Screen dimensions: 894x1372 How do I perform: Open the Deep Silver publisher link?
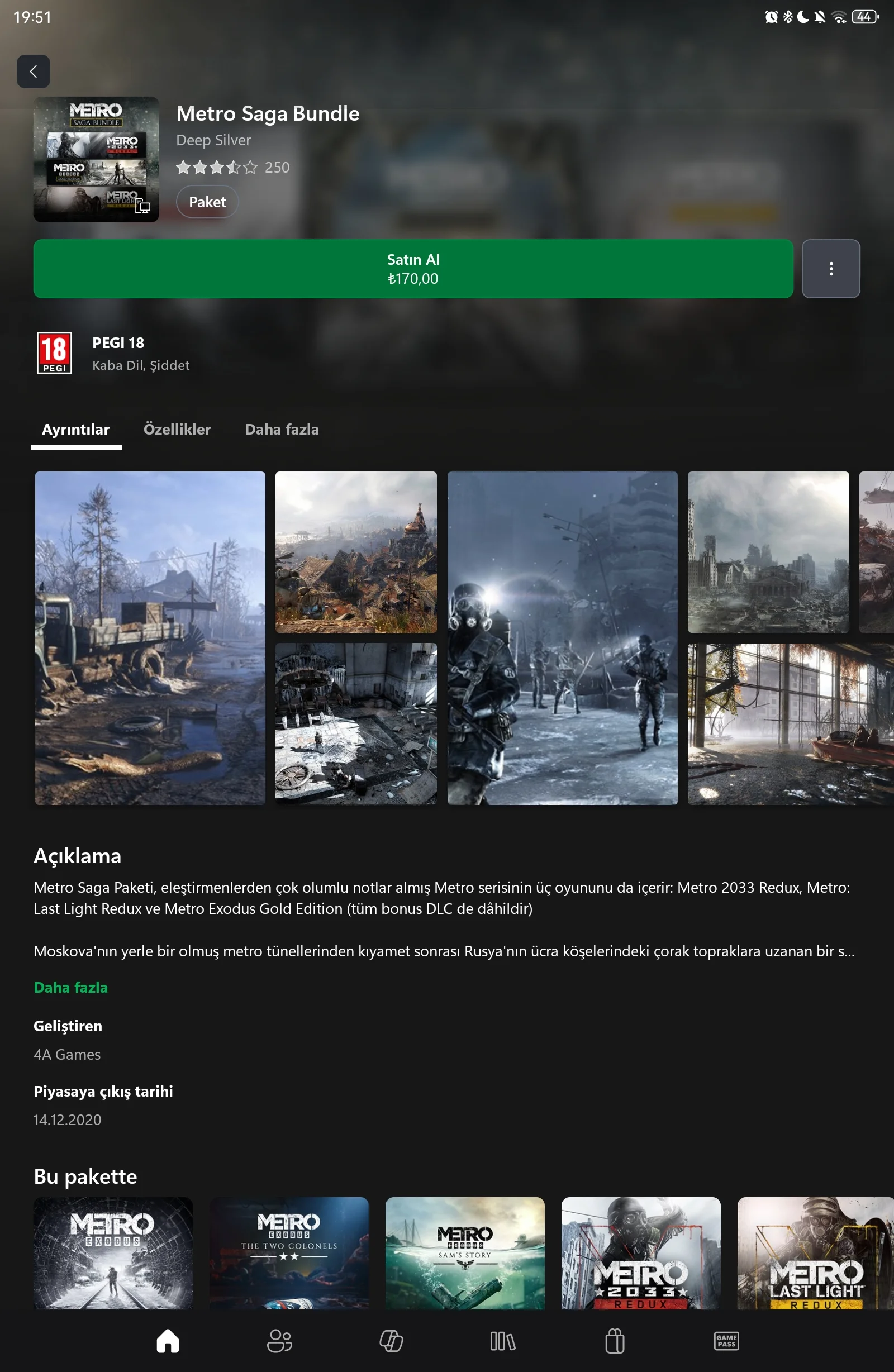[213, 140]
